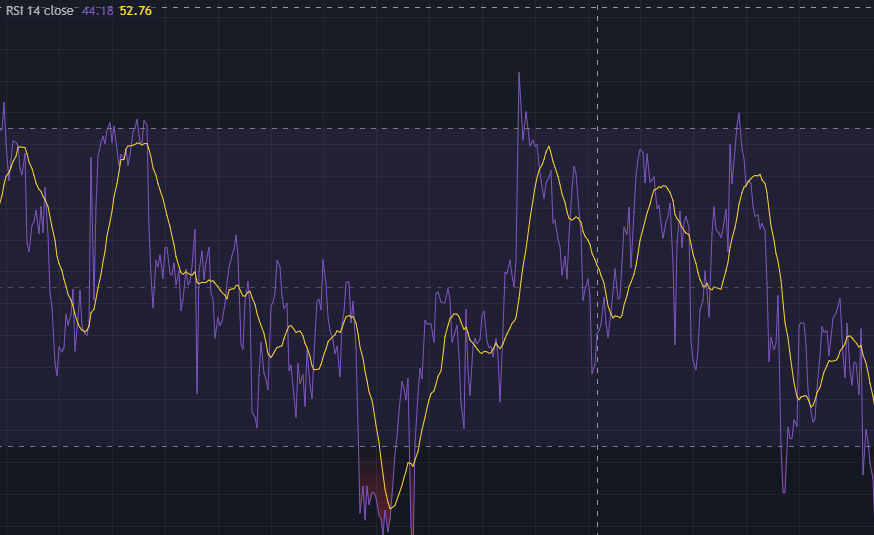The width and height of the screenshot is (874, 535).
Task: Click the purple RSI peak at far left edge
Action: pyautogui.click(x=3, y=104)
